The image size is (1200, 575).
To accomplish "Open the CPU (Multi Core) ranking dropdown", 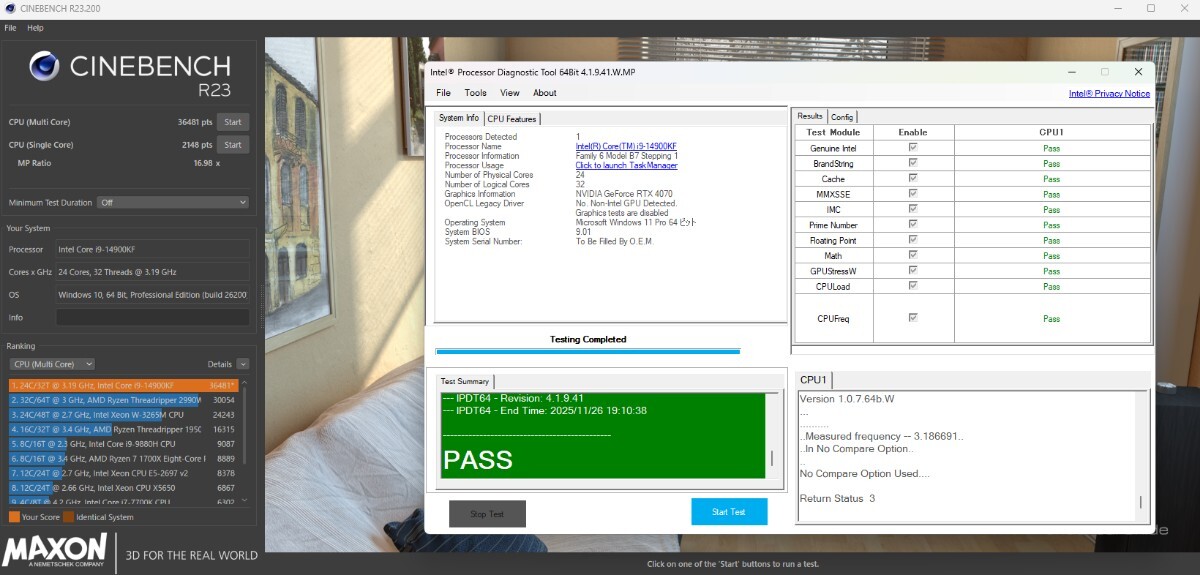I will (51, 364).
